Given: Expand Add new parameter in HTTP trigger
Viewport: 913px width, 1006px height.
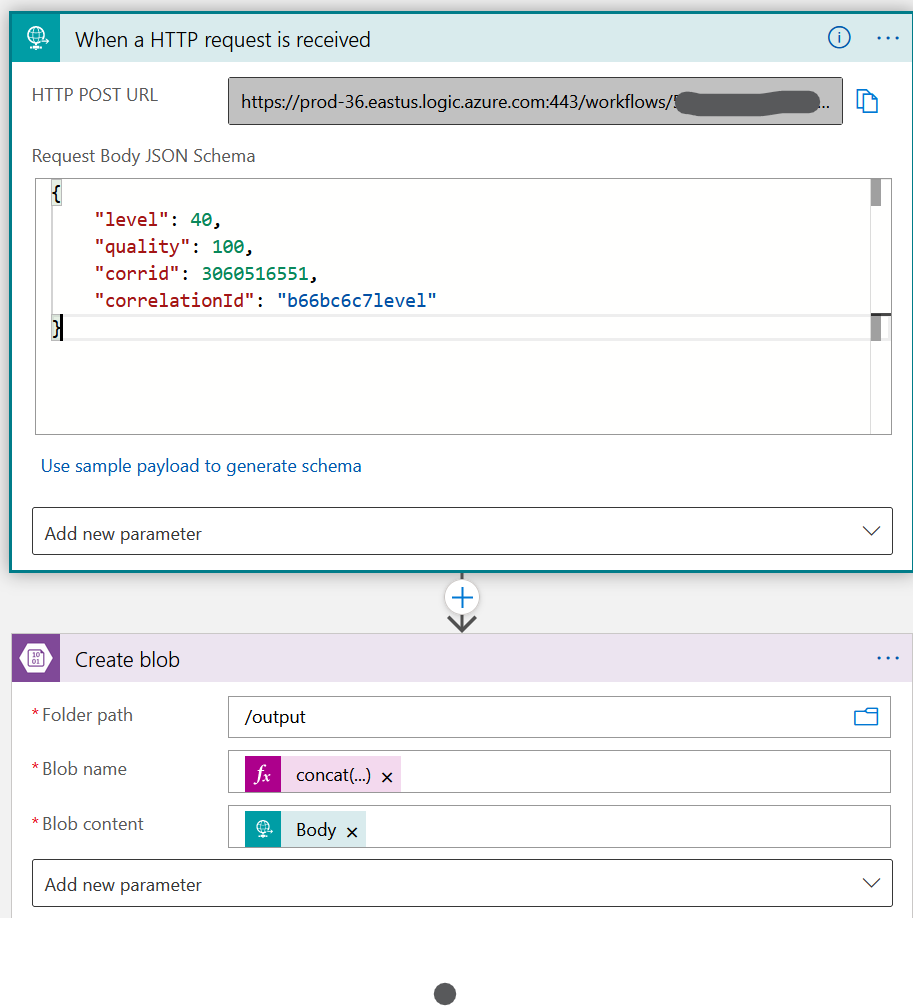Looking at the screenshot, I should [462, 531].
